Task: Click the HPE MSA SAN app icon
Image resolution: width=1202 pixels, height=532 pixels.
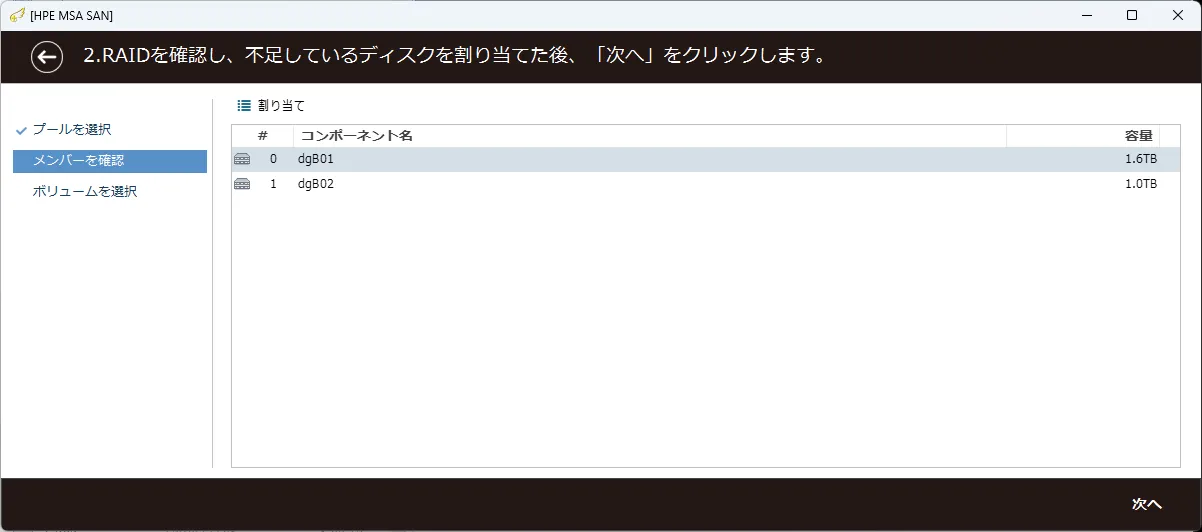Action: (x=16, y=15)
